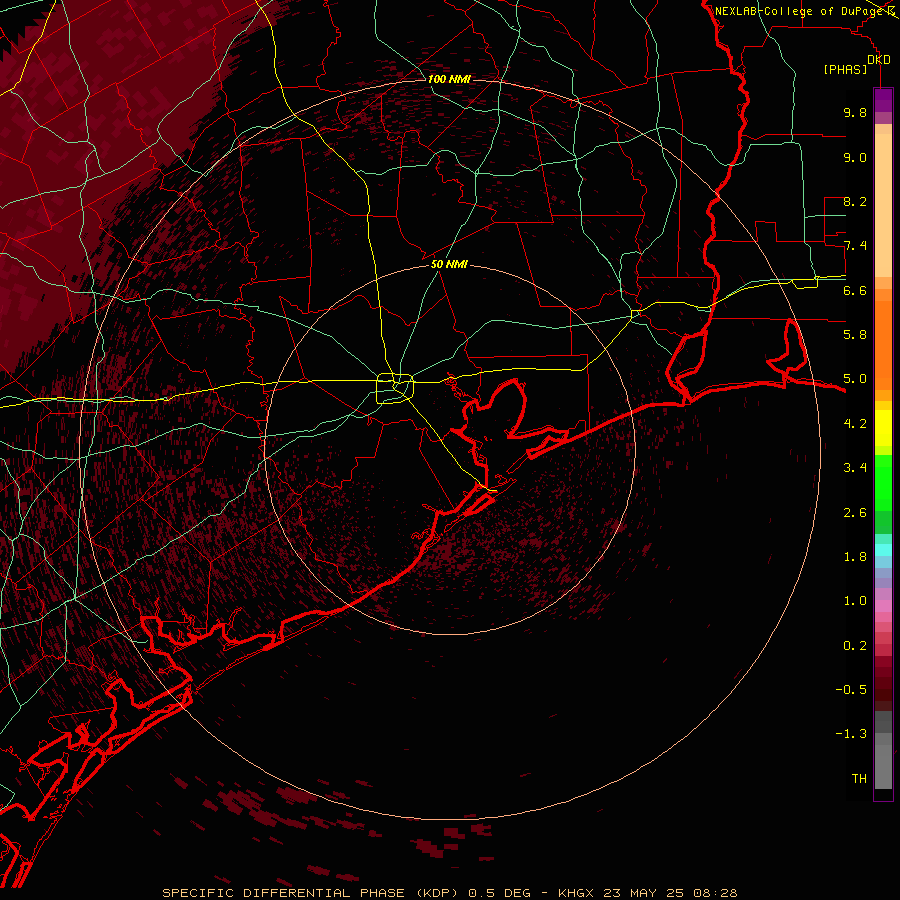Click the 8.2 scale value label
Viewport: 900px width, 900px height.
point(855,201)
